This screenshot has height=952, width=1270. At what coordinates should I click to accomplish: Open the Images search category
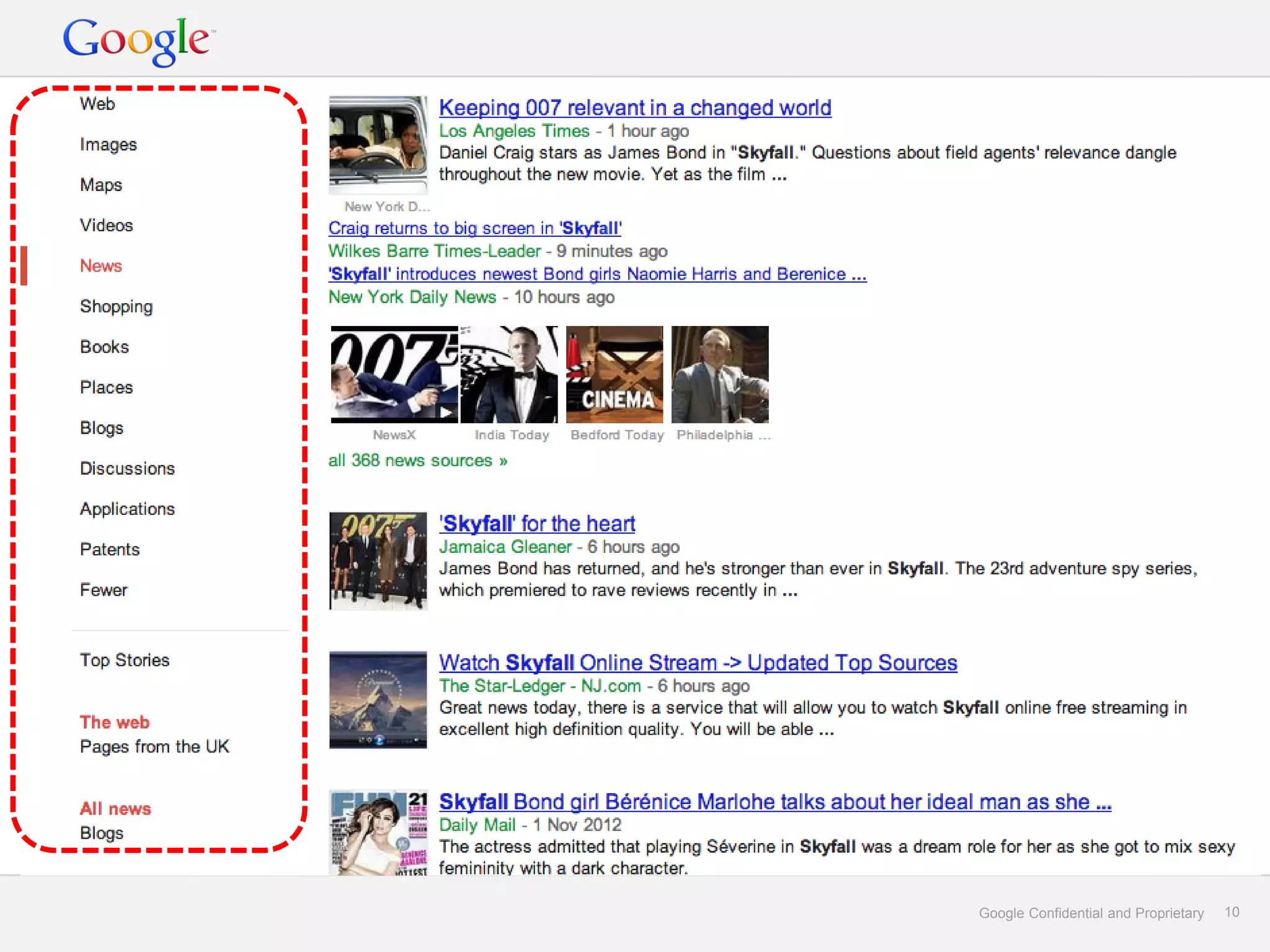[x=109, y=144]
